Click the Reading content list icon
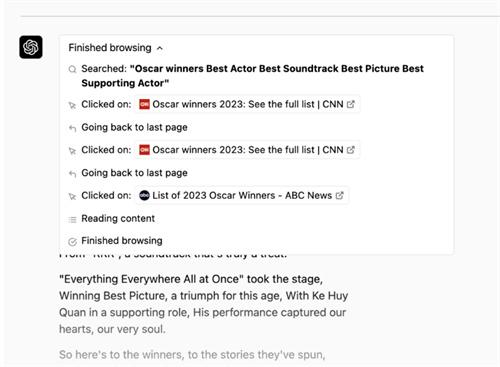 72,219
